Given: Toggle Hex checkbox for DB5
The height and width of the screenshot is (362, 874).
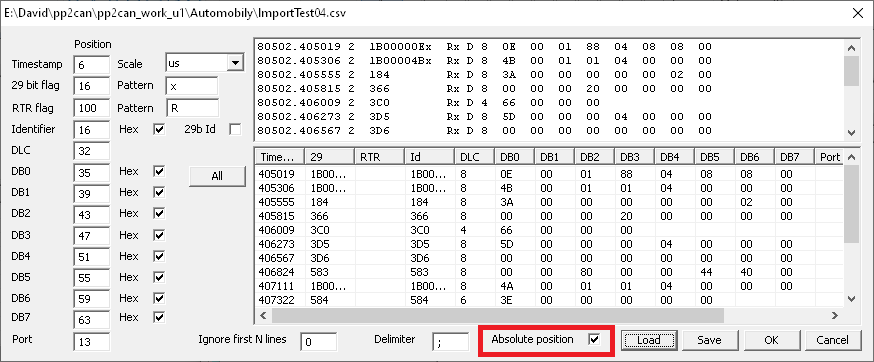Looking at the screenshot, I should 159,277.
